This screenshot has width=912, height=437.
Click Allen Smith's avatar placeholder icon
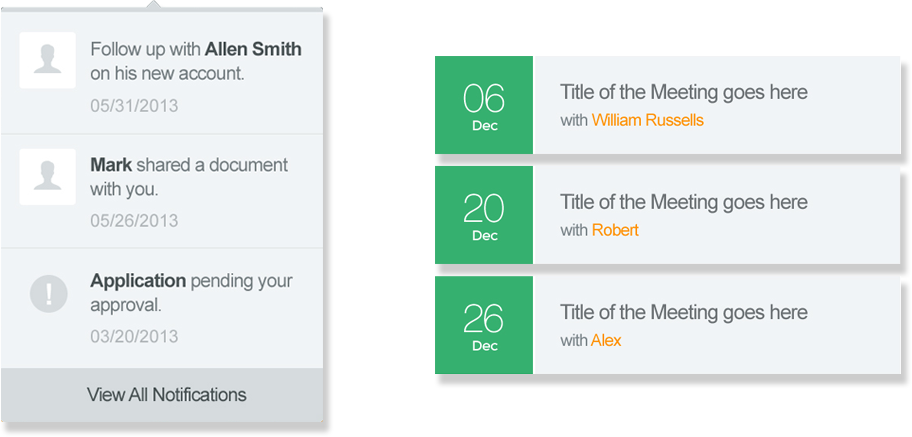click(47, 60)
